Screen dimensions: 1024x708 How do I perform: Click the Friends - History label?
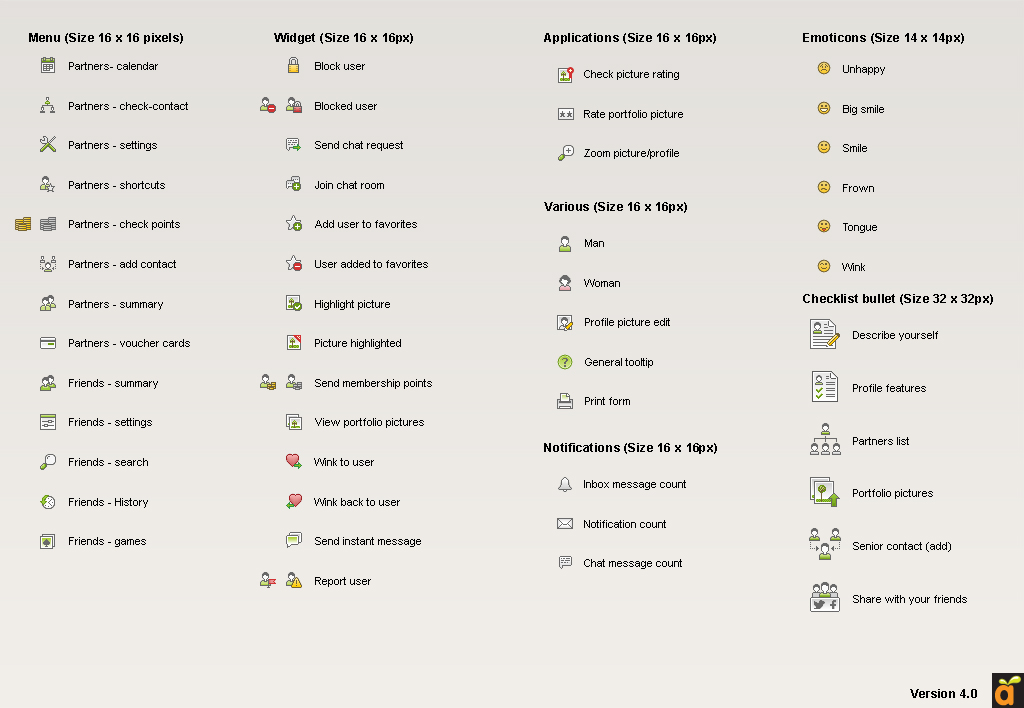tap(108, 502)
